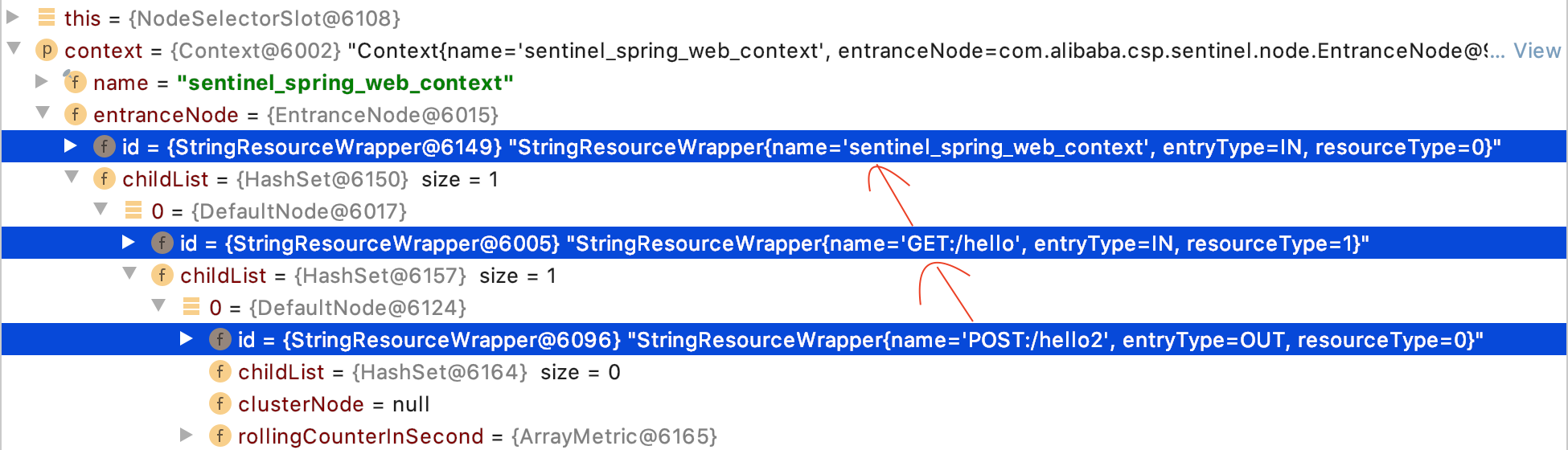Expand the rollingCounterInSecond ArrayMetric node
Viewport: 1568px width, 450px height.
pyautogui.click(x=187, y=435)
